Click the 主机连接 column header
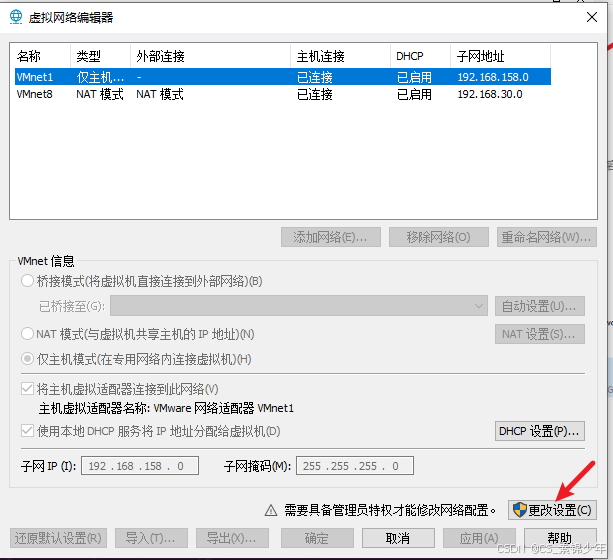 341,56
